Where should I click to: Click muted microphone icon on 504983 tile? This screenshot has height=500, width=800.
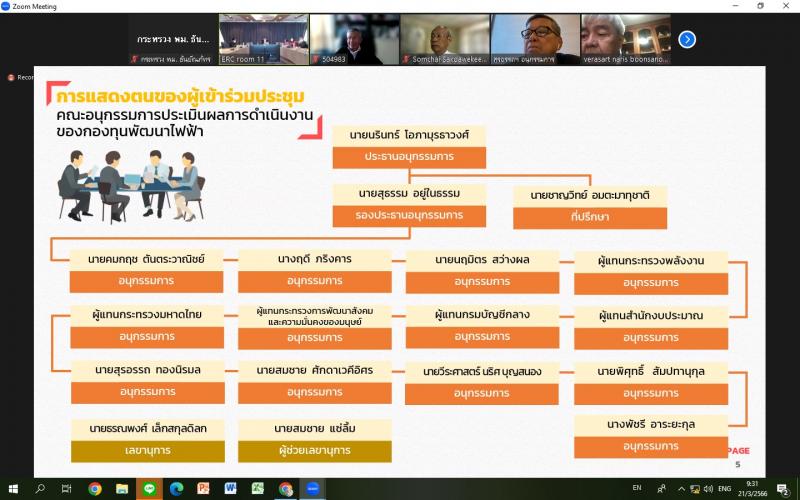pos(316,59)
